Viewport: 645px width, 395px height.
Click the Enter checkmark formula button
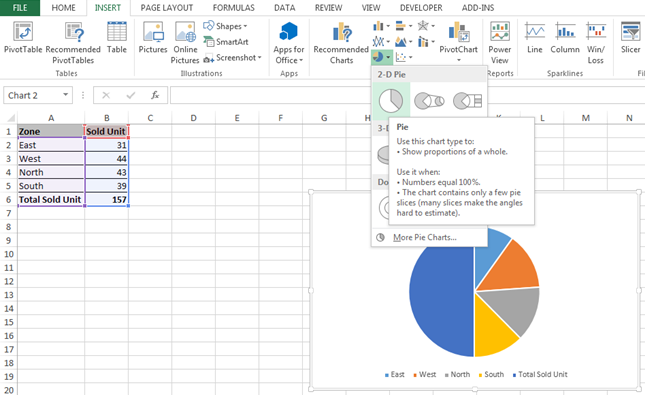pyautogui.click(x=131, y=95)
